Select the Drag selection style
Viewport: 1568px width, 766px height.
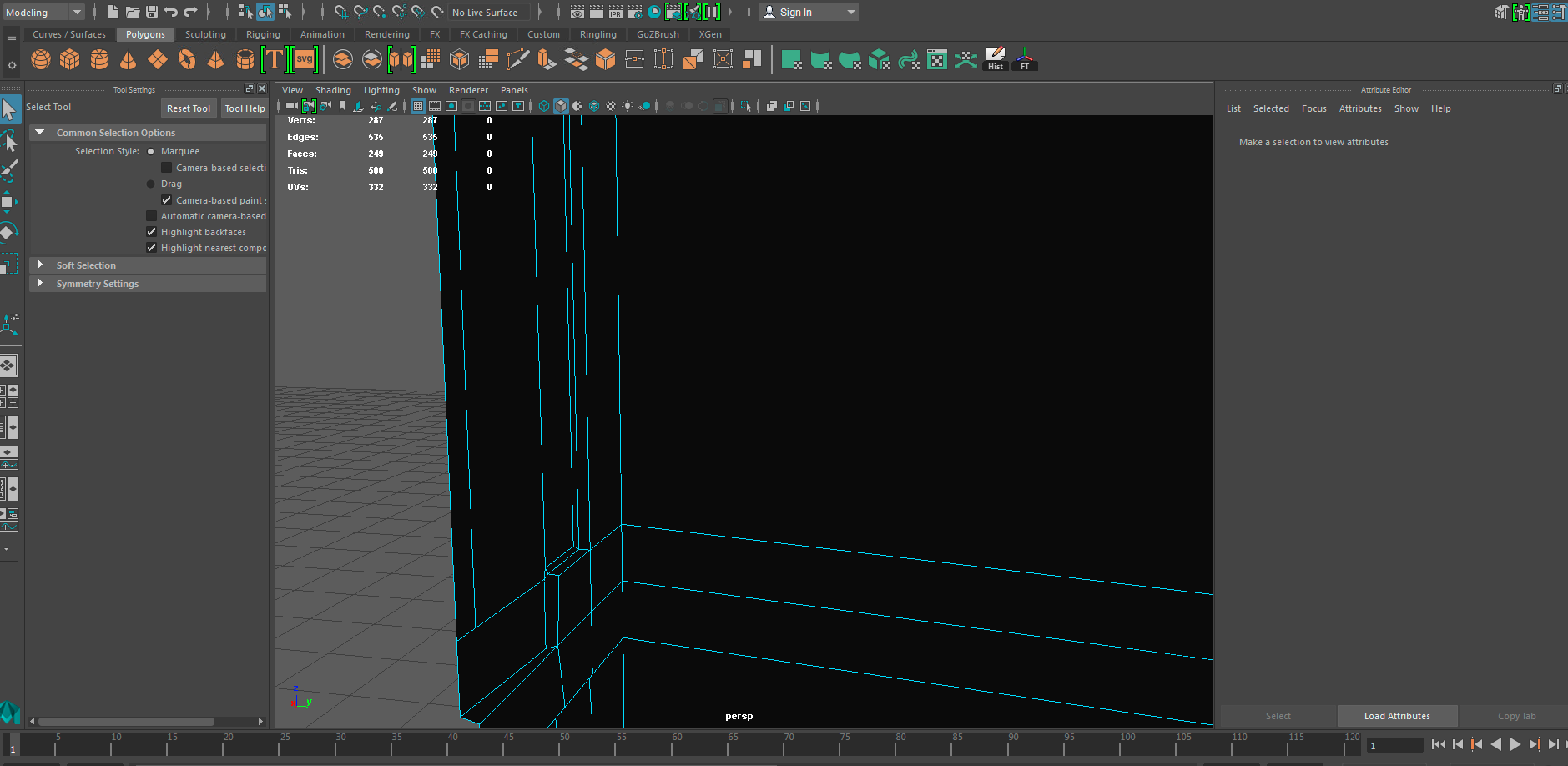(151, 184)
